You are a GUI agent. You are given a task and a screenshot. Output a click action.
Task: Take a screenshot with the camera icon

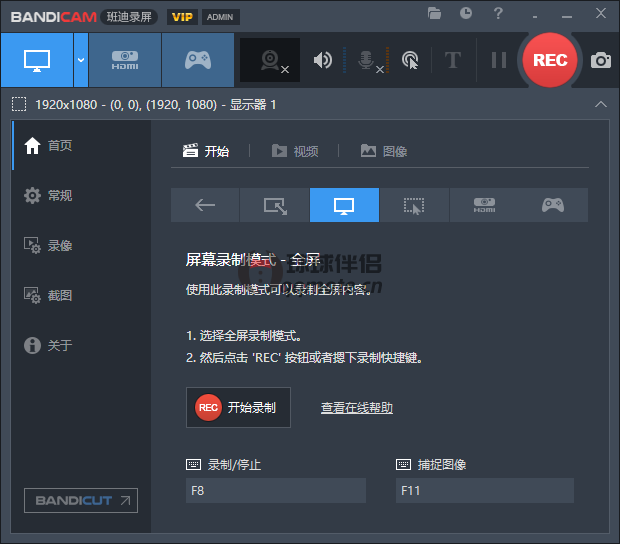click(600, 60)
